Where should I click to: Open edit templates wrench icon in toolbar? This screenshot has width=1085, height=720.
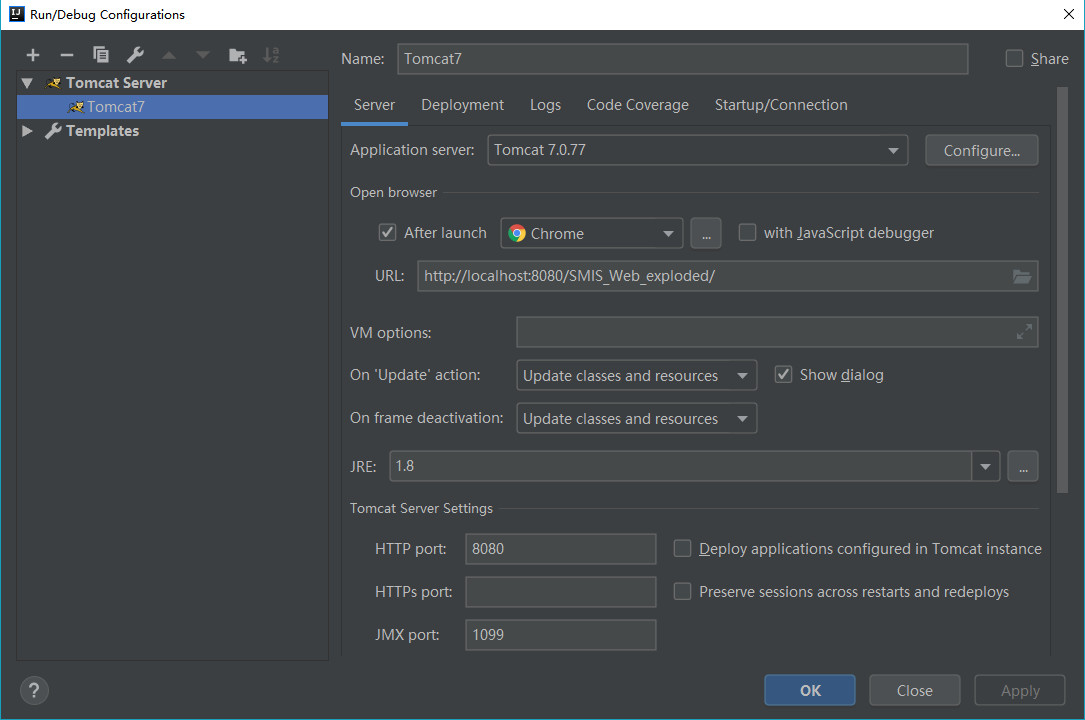click(x=135, y=55)
